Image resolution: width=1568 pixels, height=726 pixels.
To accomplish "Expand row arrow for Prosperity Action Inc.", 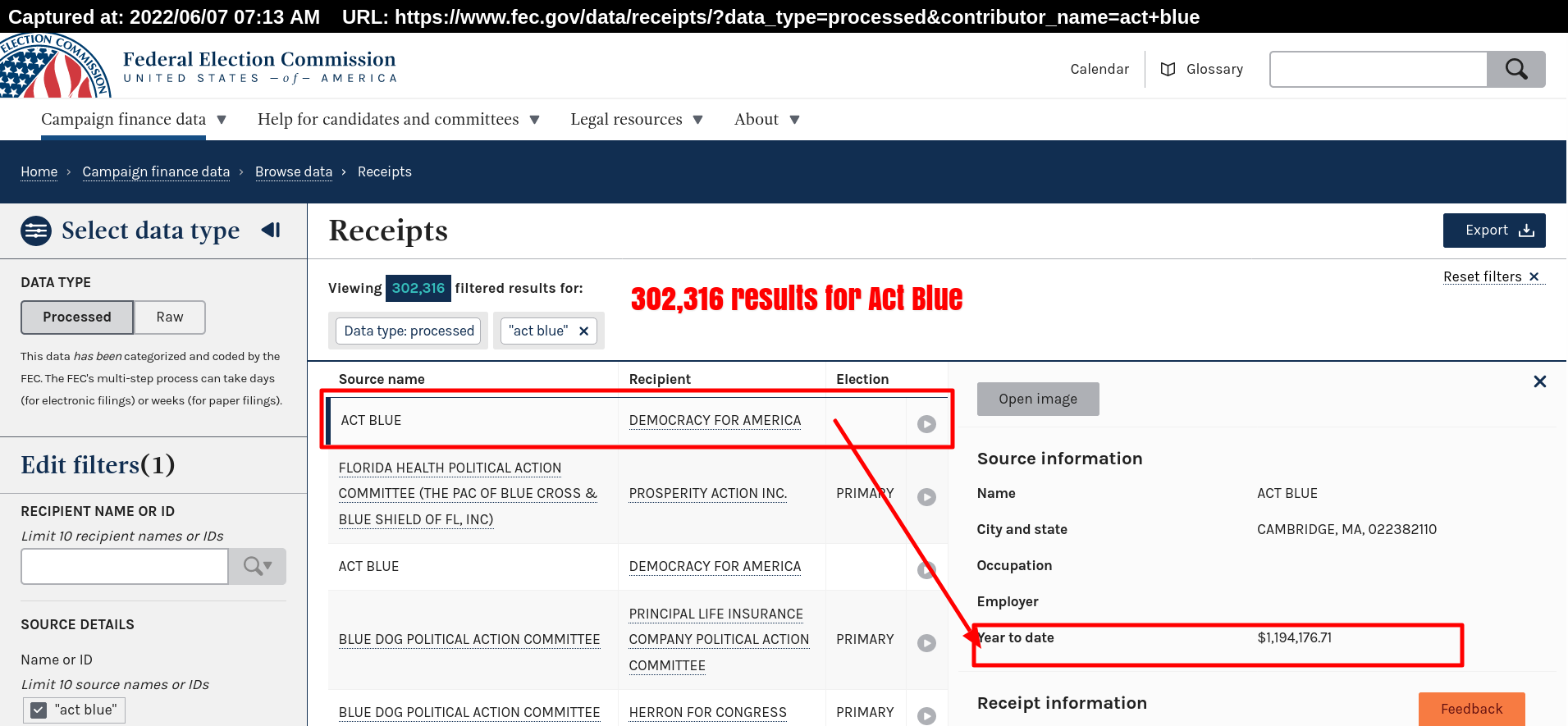I will [x=926, y=497].
